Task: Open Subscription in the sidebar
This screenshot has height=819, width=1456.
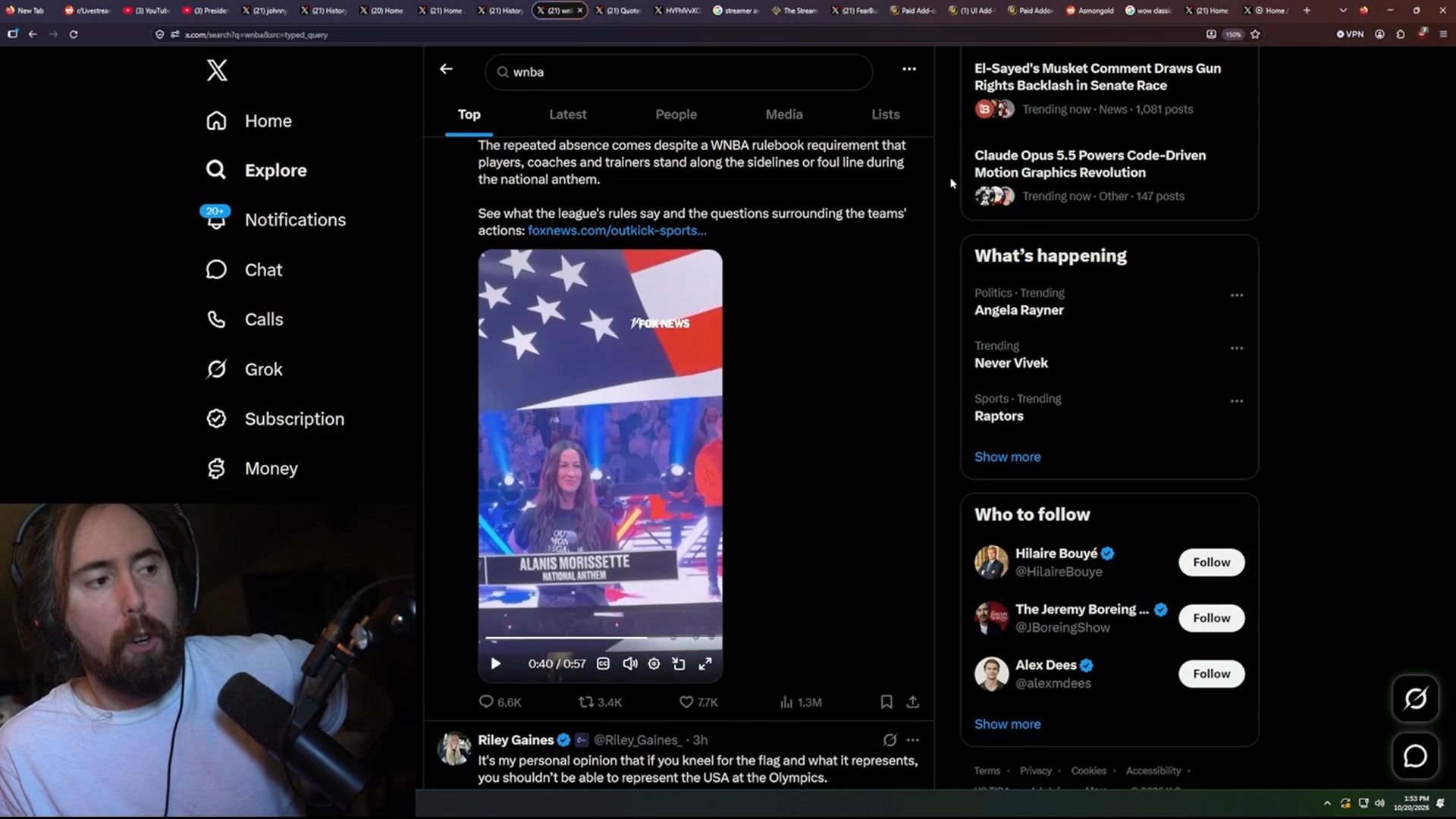Action: coord(275,419)
